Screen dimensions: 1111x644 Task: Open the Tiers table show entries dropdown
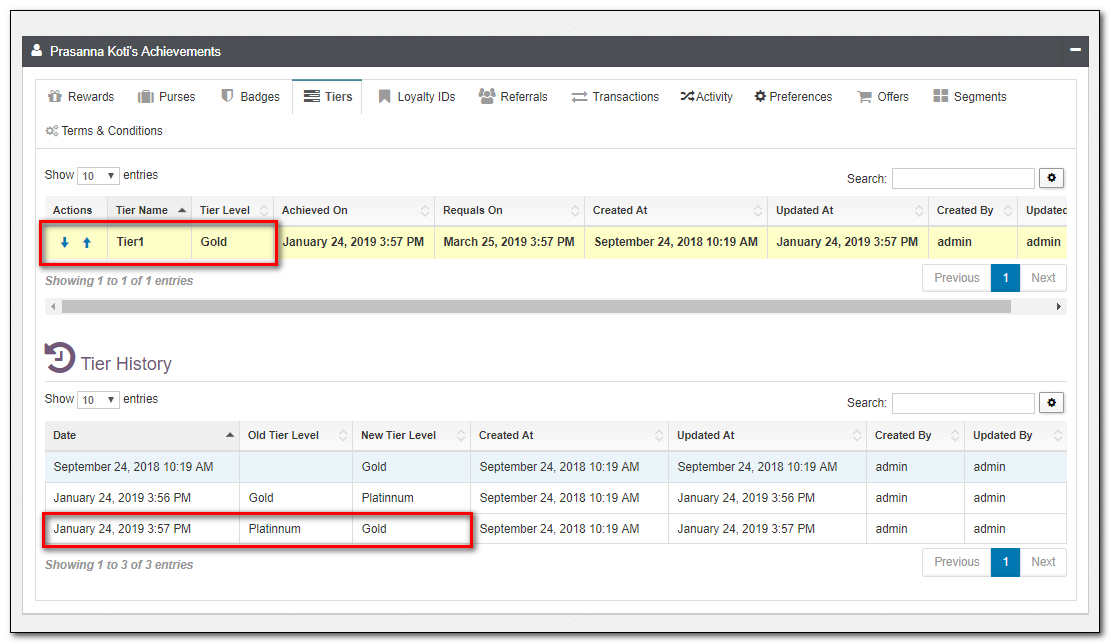click(98, 176)
